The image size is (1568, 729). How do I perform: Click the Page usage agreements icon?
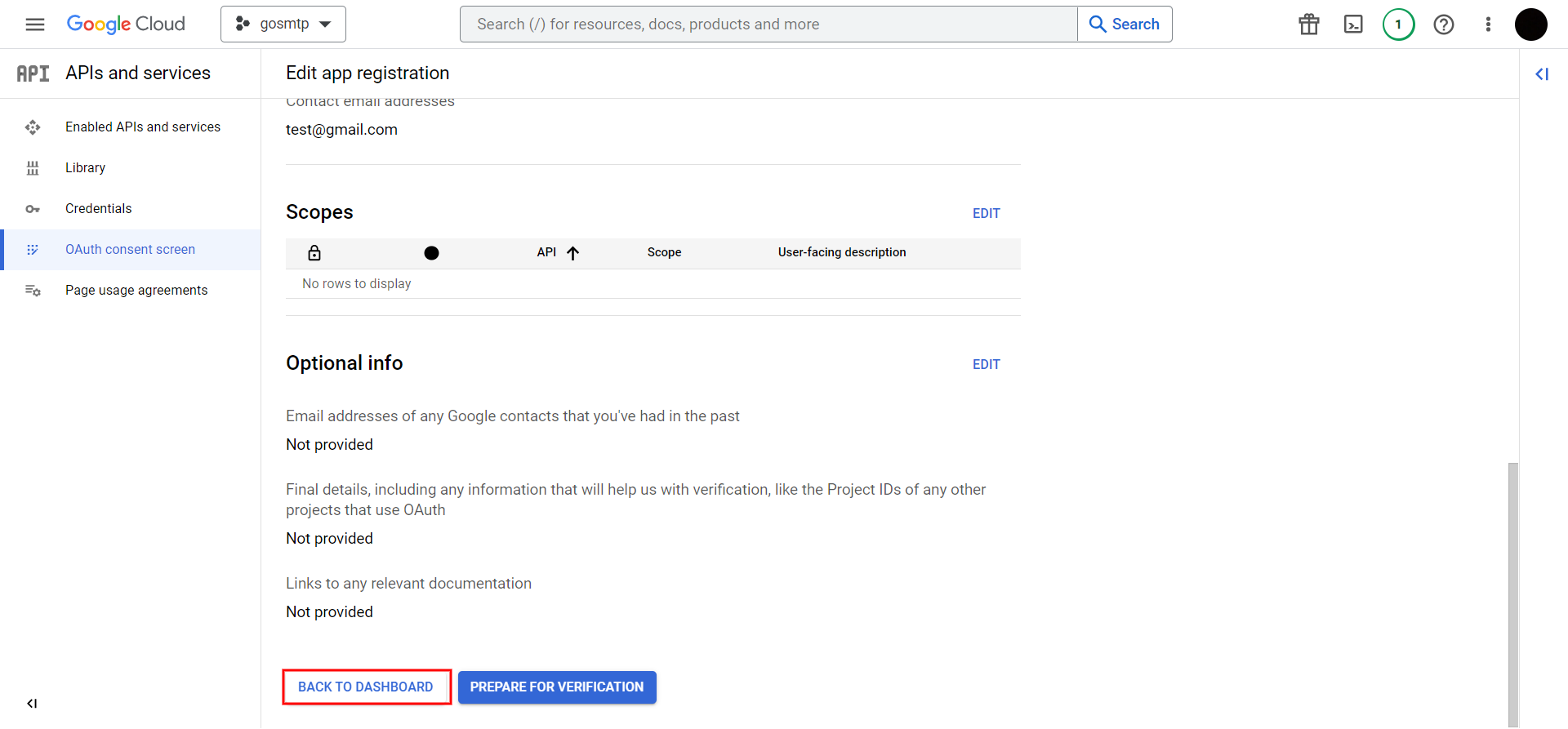(33, 291)
